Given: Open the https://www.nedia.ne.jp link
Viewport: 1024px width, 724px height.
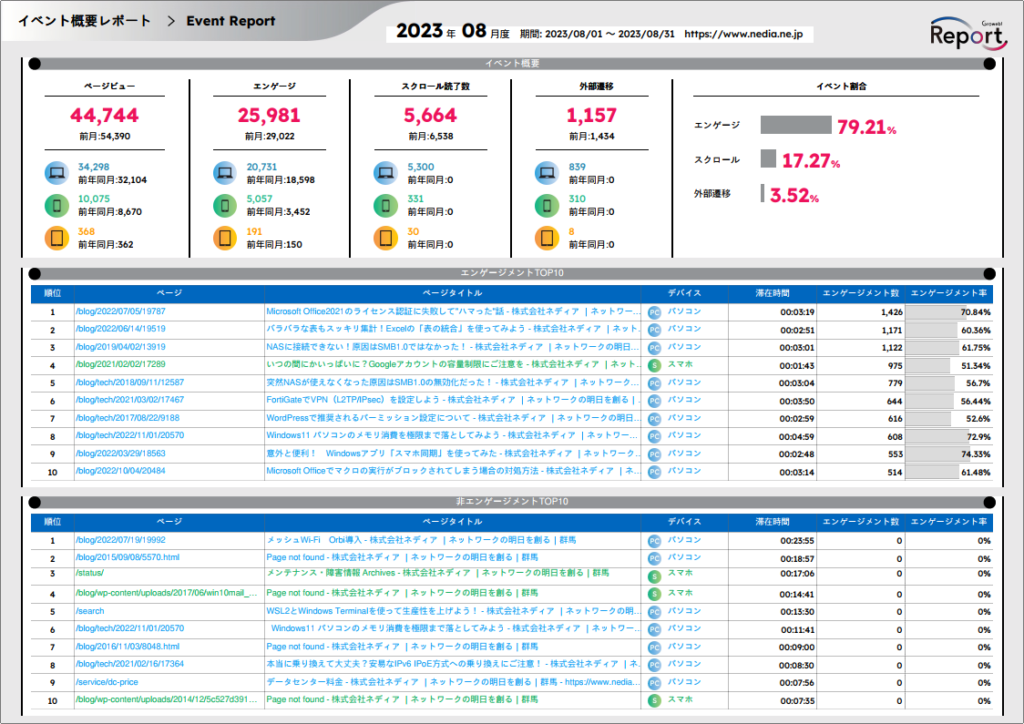Looking at the screenshot, I should [748, 33].
